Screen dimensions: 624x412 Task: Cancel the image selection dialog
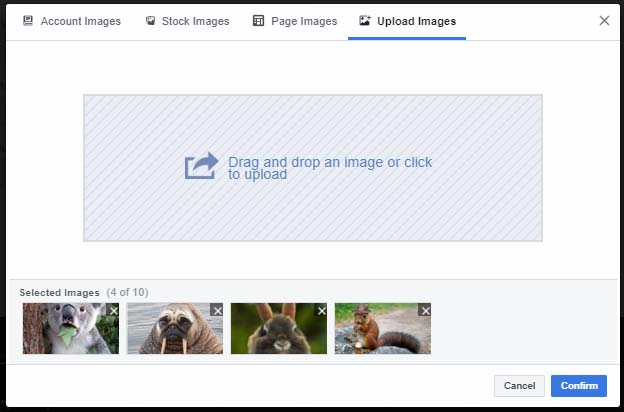point(519,386)
